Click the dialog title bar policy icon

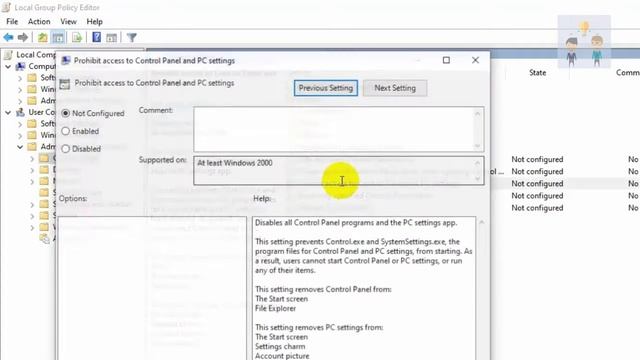[65, 61]
